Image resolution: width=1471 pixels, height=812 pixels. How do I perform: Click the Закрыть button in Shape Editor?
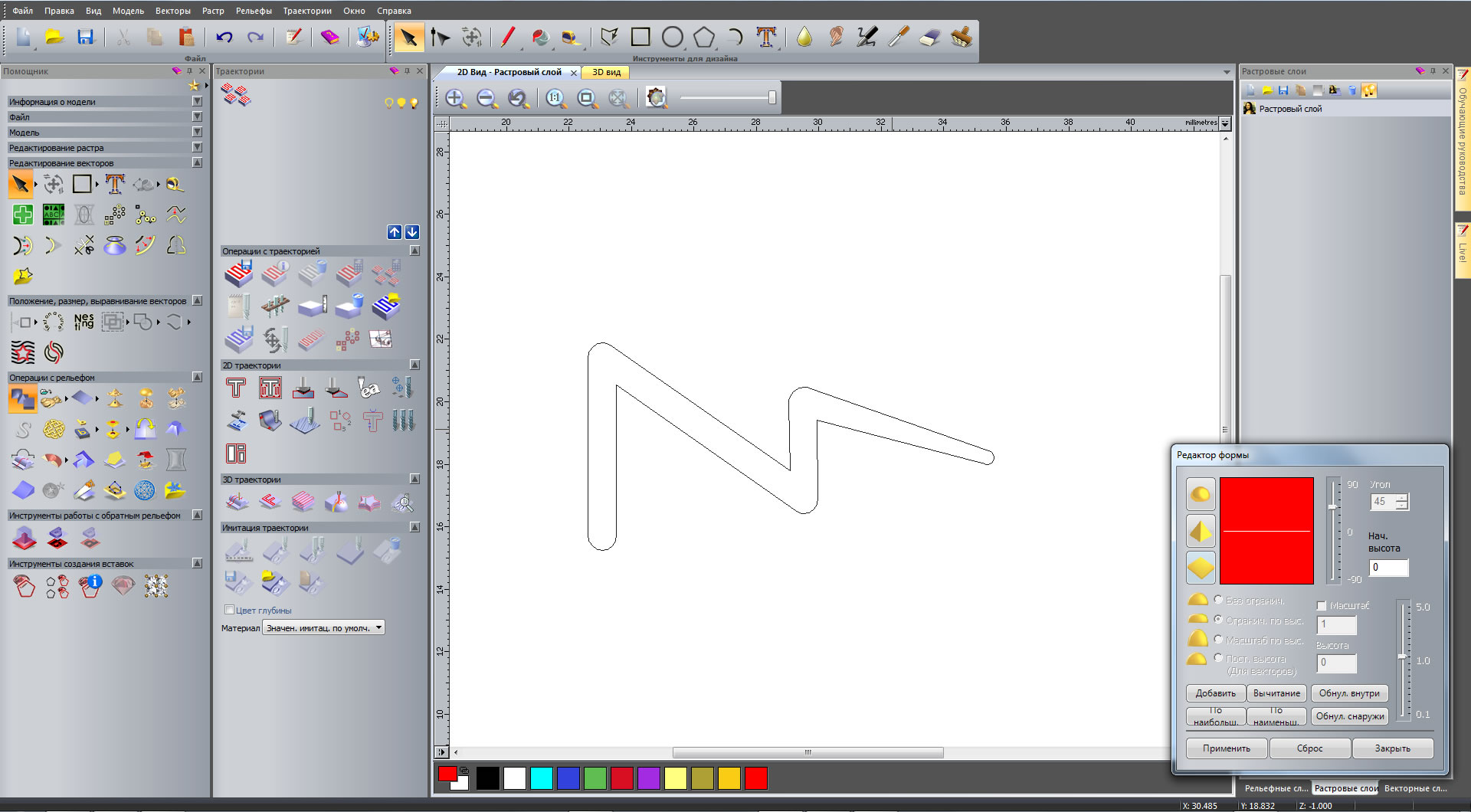click(1392, 748)
